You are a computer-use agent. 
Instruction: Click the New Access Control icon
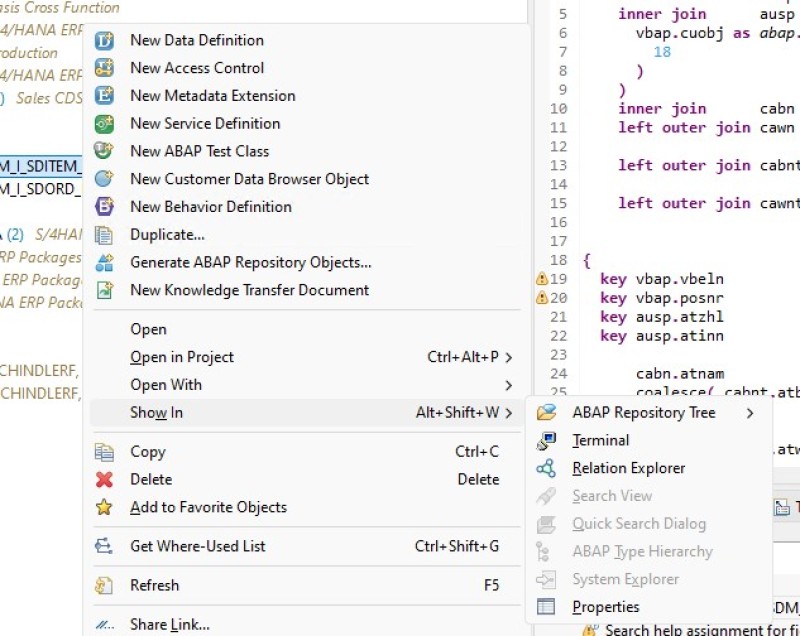pos(104,69)
